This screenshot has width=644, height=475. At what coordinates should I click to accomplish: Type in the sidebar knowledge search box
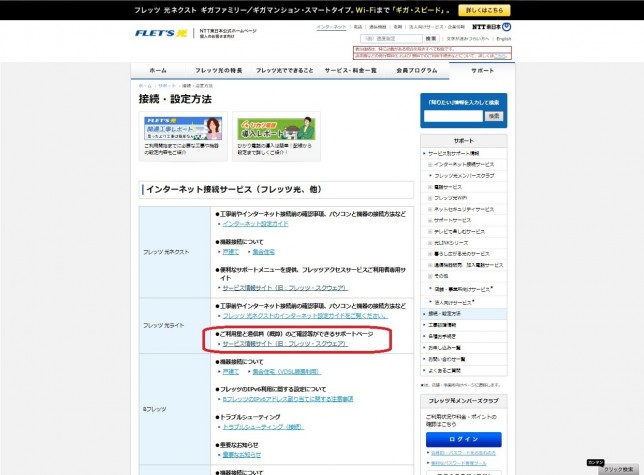452,116
